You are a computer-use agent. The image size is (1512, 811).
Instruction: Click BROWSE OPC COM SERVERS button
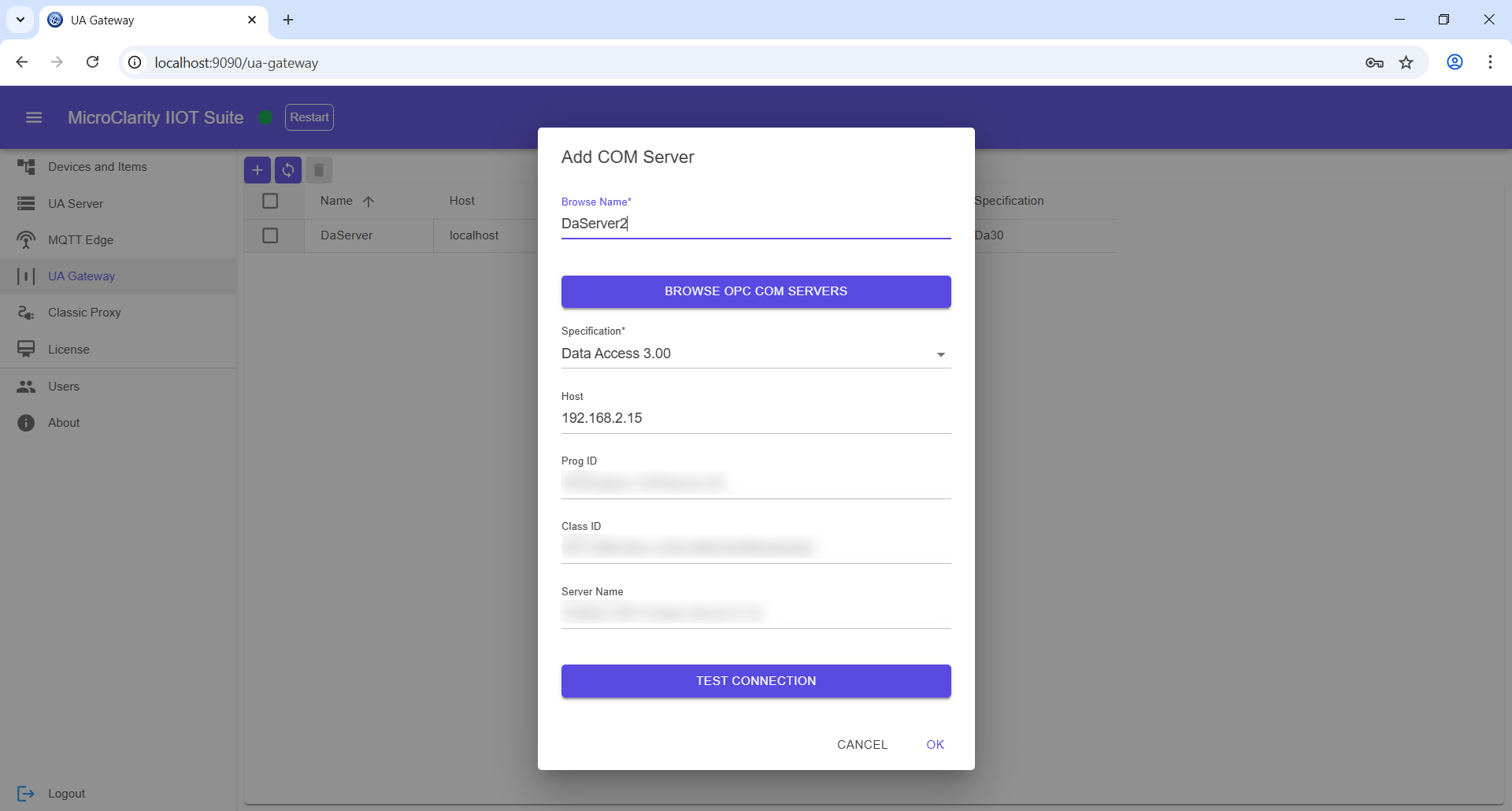[x=755, y=291]
